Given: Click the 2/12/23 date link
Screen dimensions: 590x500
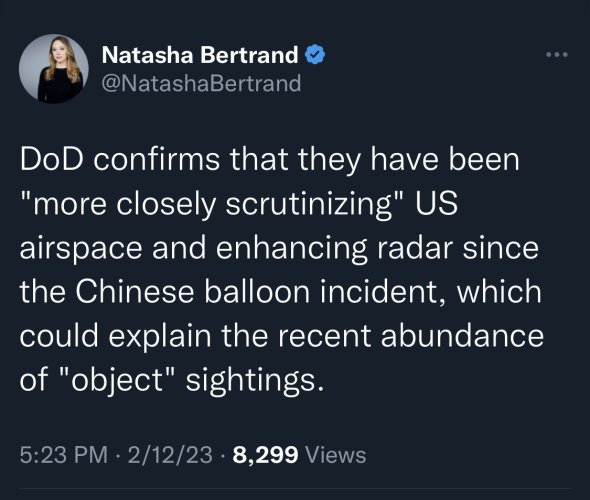Looking at the screenshot, I should tap(170, 454).
